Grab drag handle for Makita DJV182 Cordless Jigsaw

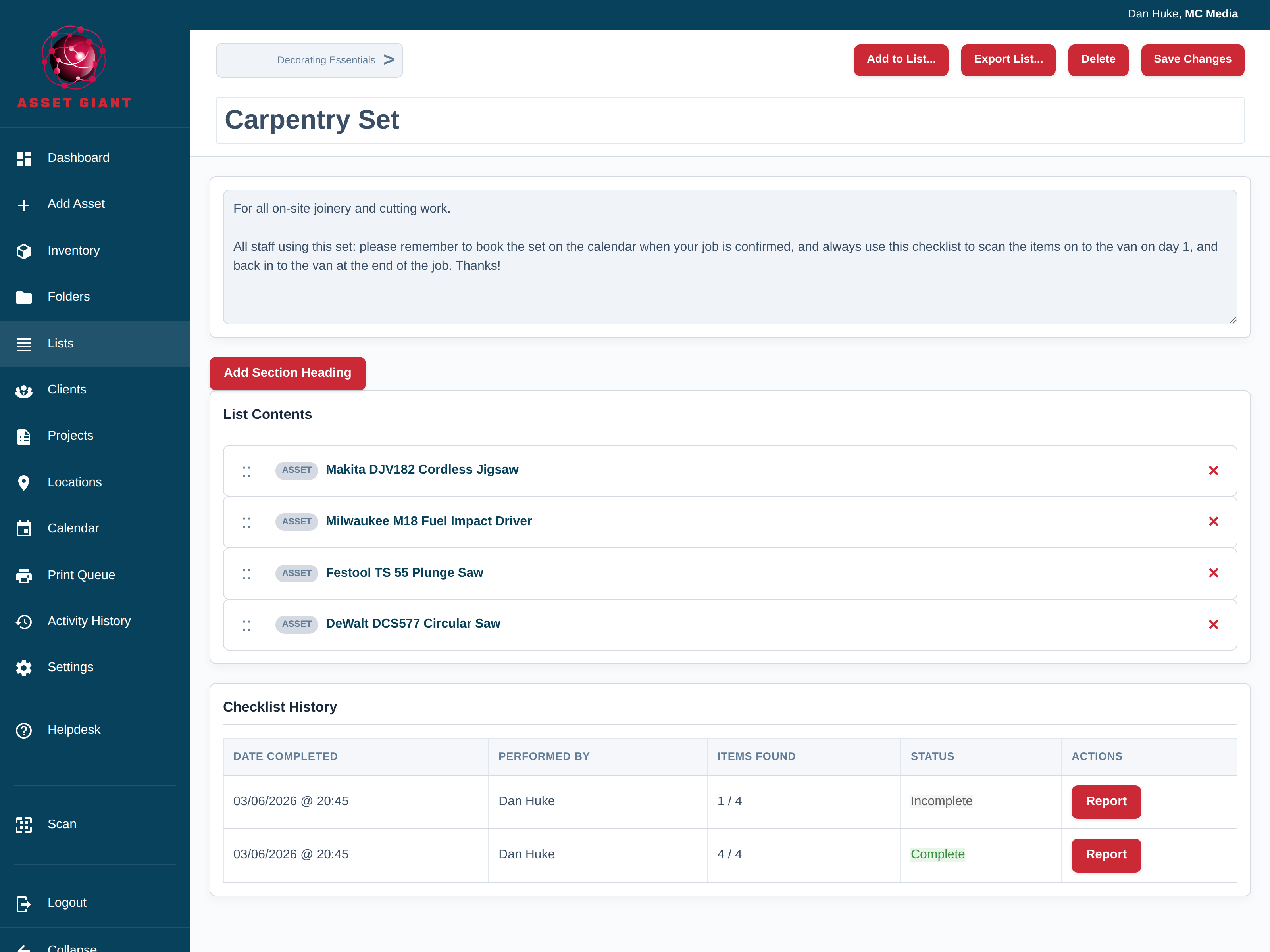coord(246,472)
